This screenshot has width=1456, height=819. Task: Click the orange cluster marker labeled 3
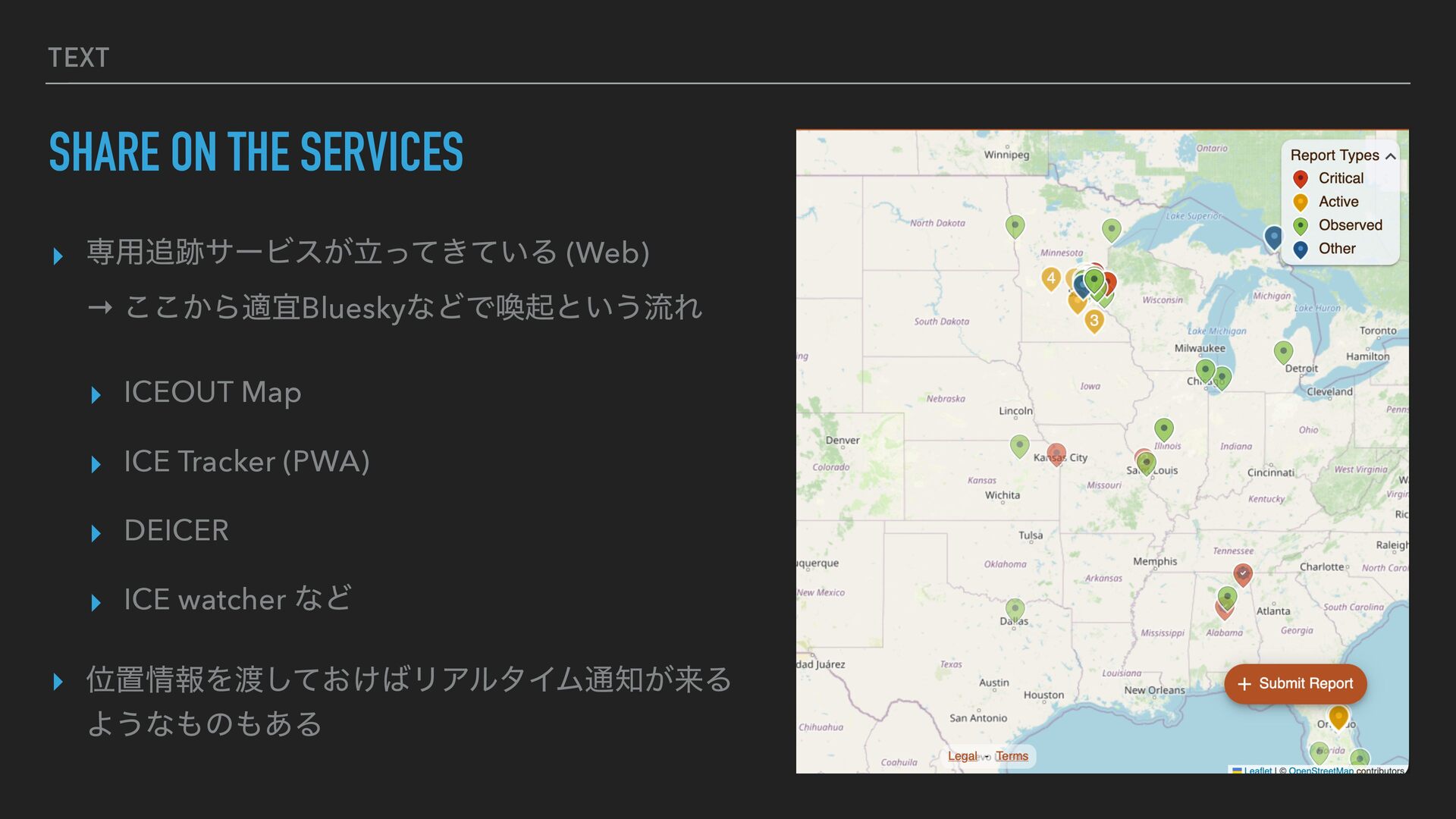[x=1094, y=321]
